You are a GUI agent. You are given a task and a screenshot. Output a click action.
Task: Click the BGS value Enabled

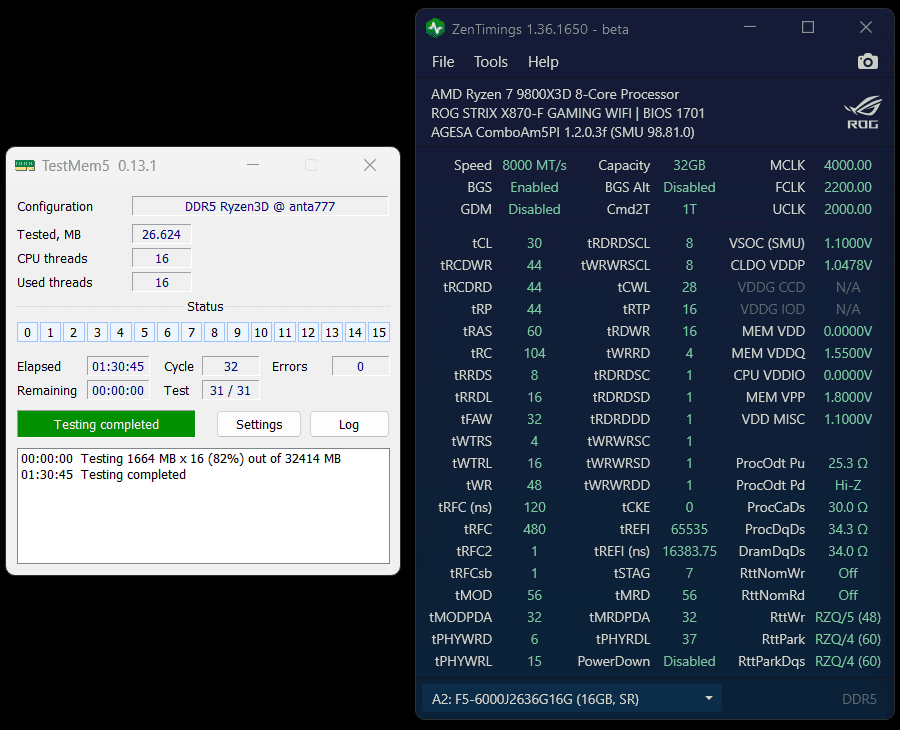(534, 187)
